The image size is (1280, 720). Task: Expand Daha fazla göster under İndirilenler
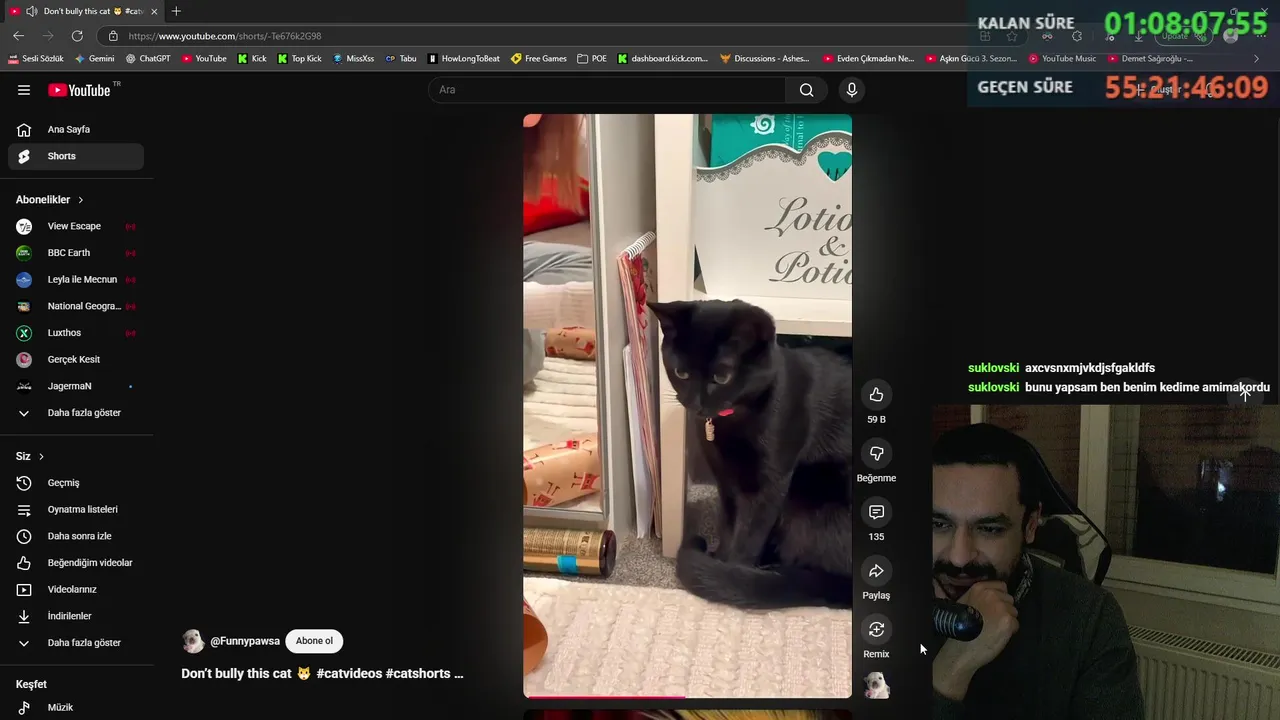click(x=76, y=643)
